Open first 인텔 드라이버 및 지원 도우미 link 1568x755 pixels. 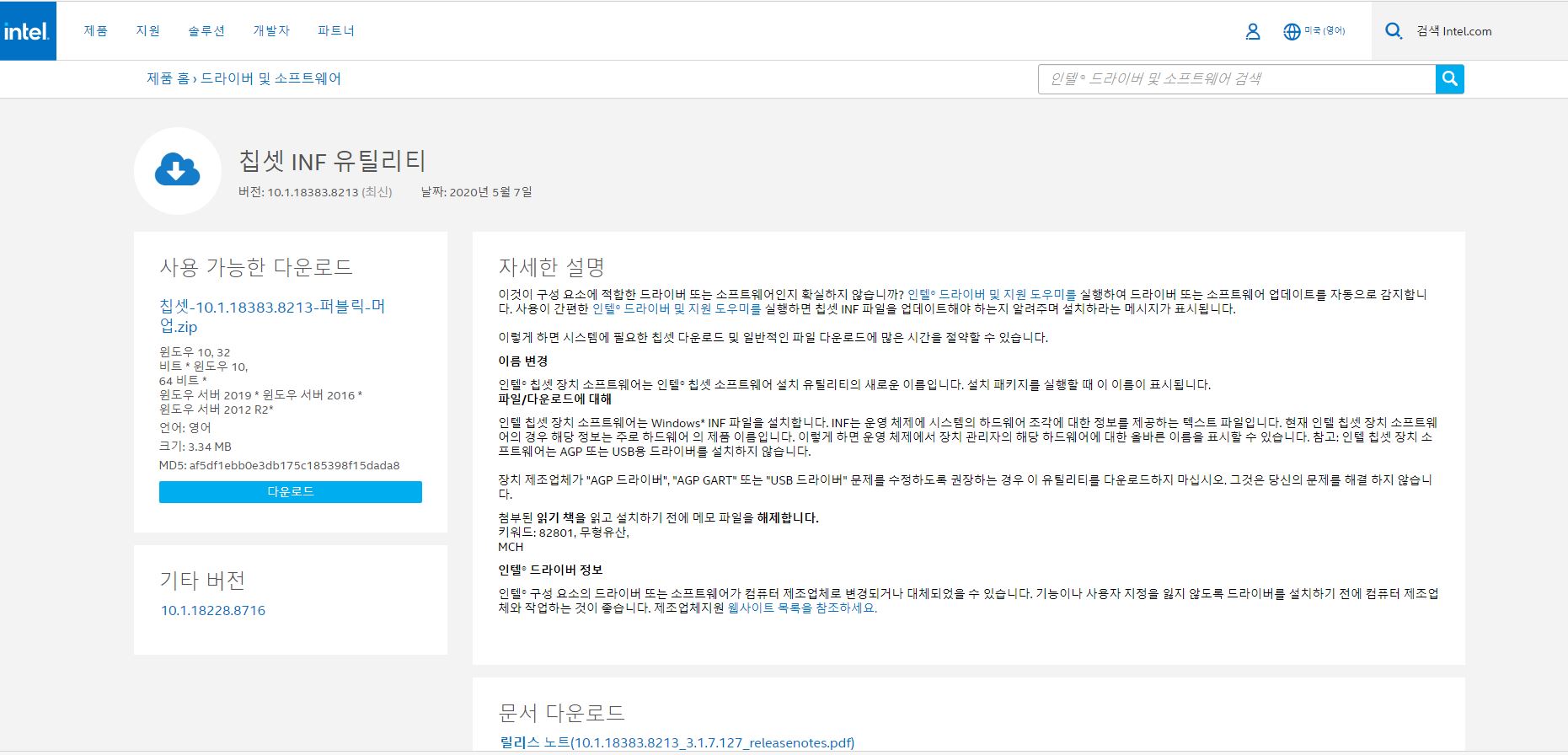pyautogui.click(x=992, y=294)
